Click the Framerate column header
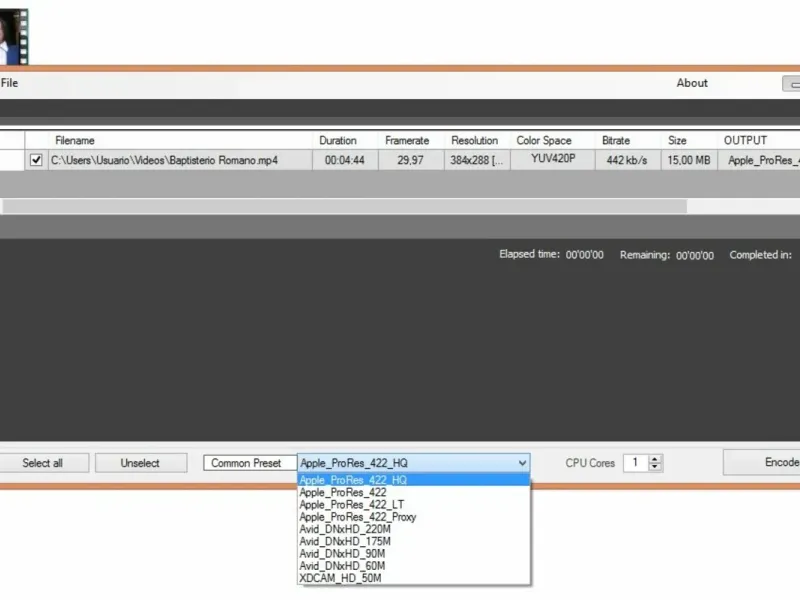This screenshot has height=600, width=800. [x=411, y=140]
